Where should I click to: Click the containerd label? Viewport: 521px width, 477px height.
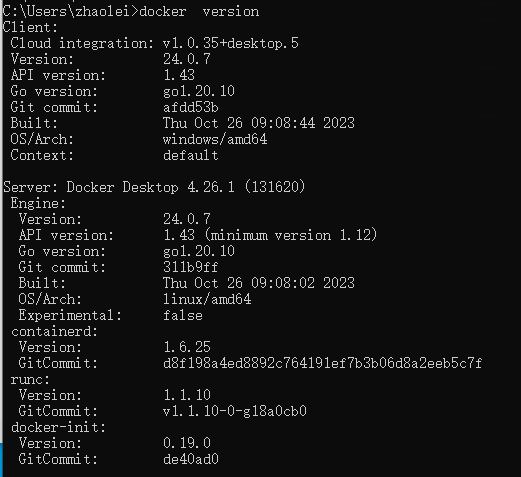coord(54,331)
